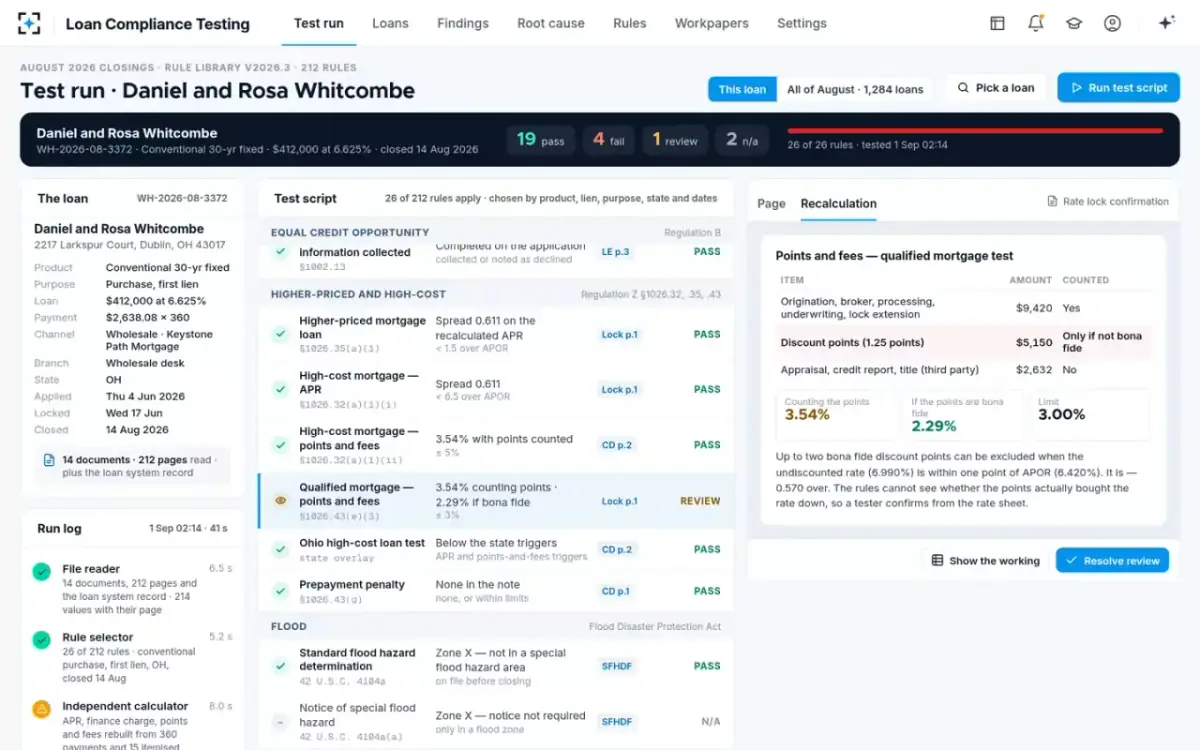
Task: Open SFHDF for Standard flood hazard determination
Action: [617, 666]
